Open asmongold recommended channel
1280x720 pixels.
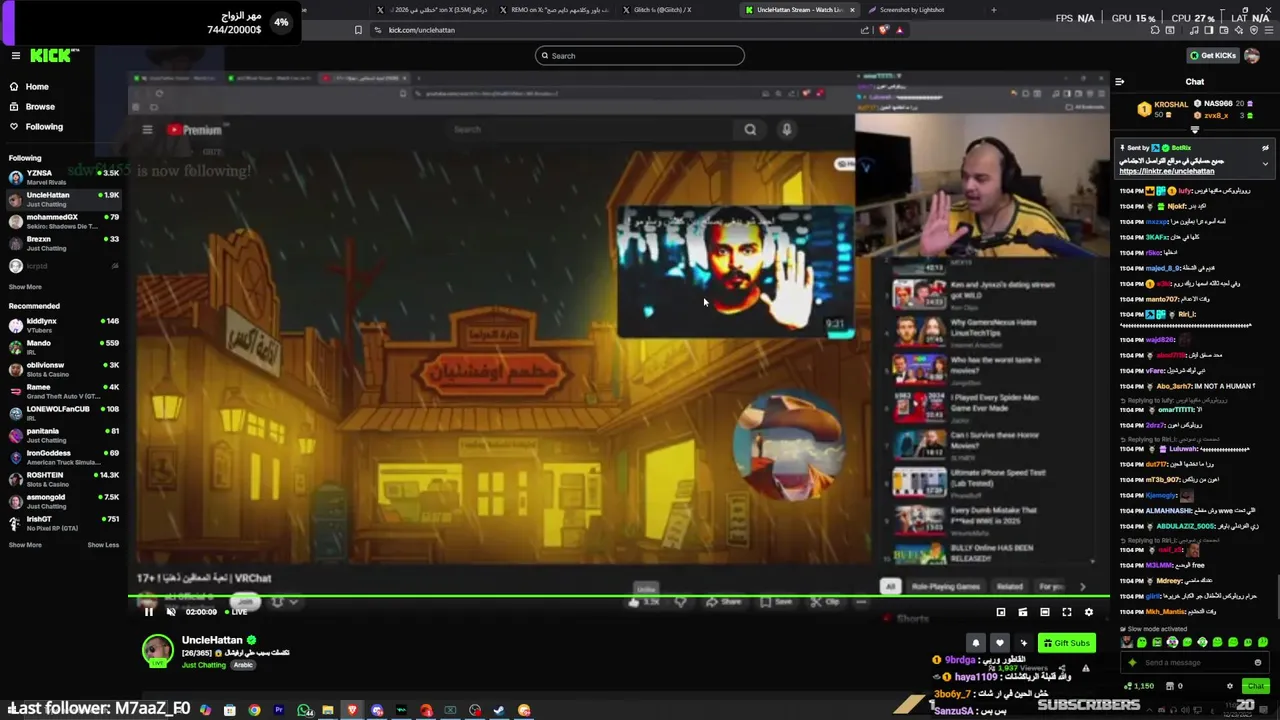[x=62, y=501]
